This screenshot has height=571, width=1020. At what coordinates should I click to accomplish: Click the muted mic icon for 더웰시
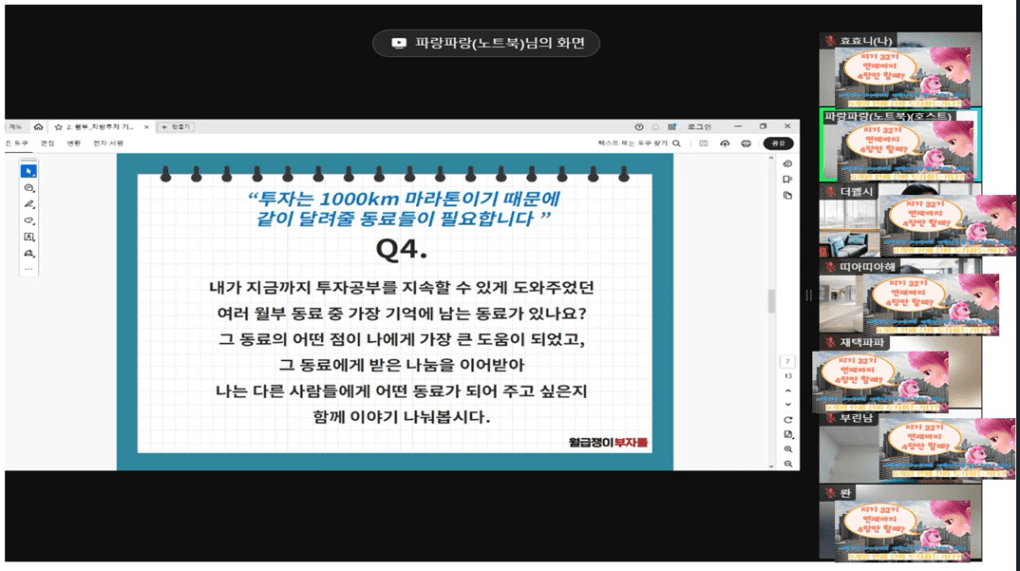[830, 191]
